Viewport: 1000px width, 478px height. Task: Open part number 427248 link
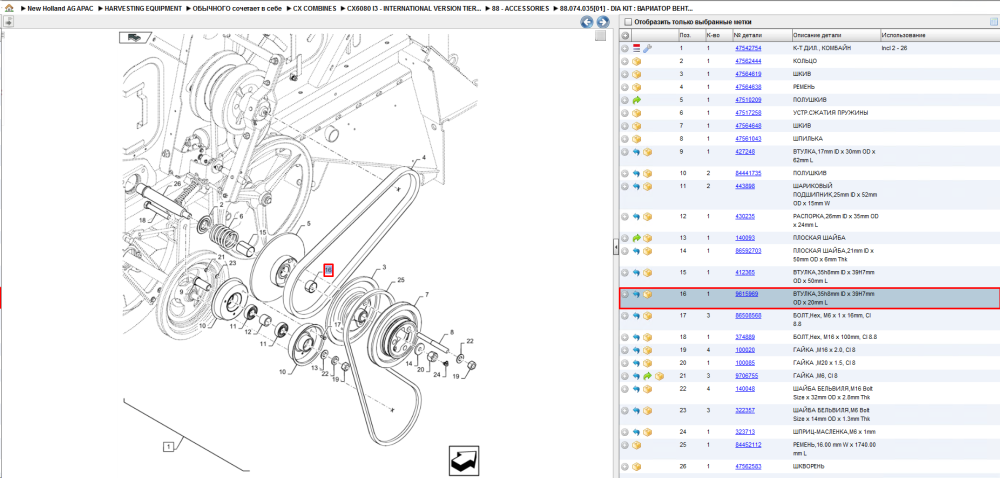745,152
